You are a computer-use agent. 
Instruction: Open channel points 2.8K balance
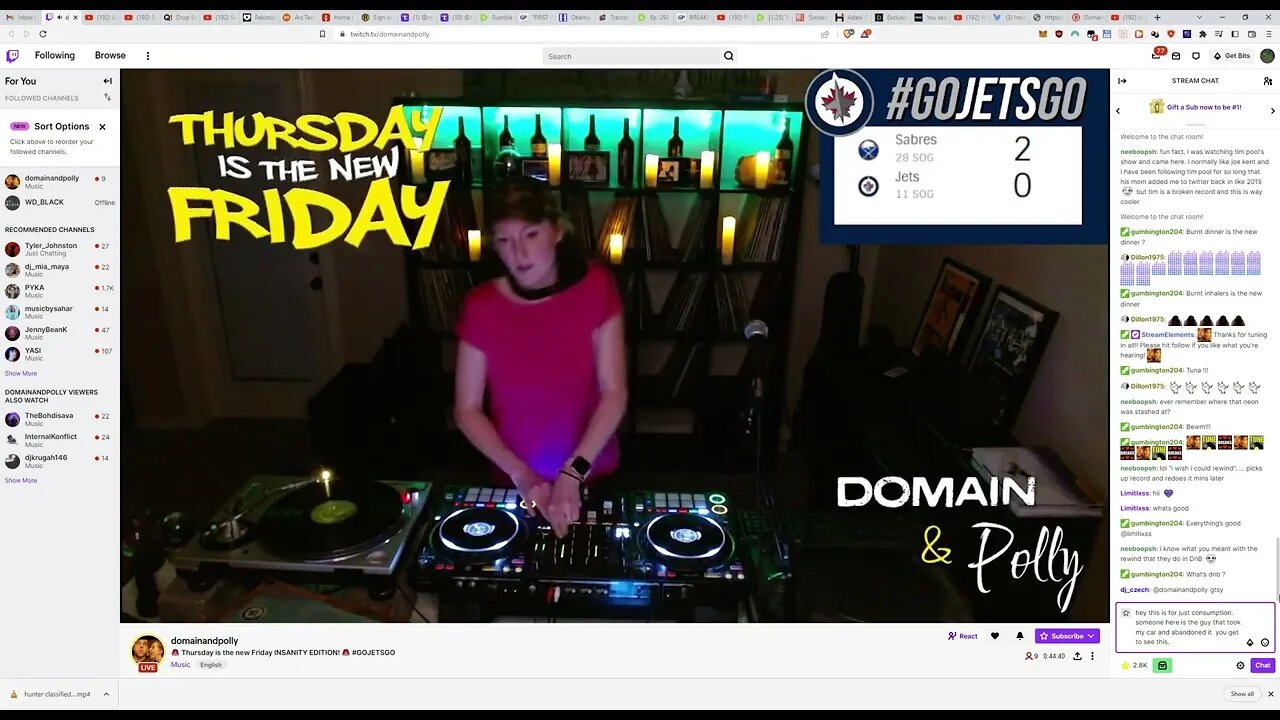click(x=1134, y=665)
